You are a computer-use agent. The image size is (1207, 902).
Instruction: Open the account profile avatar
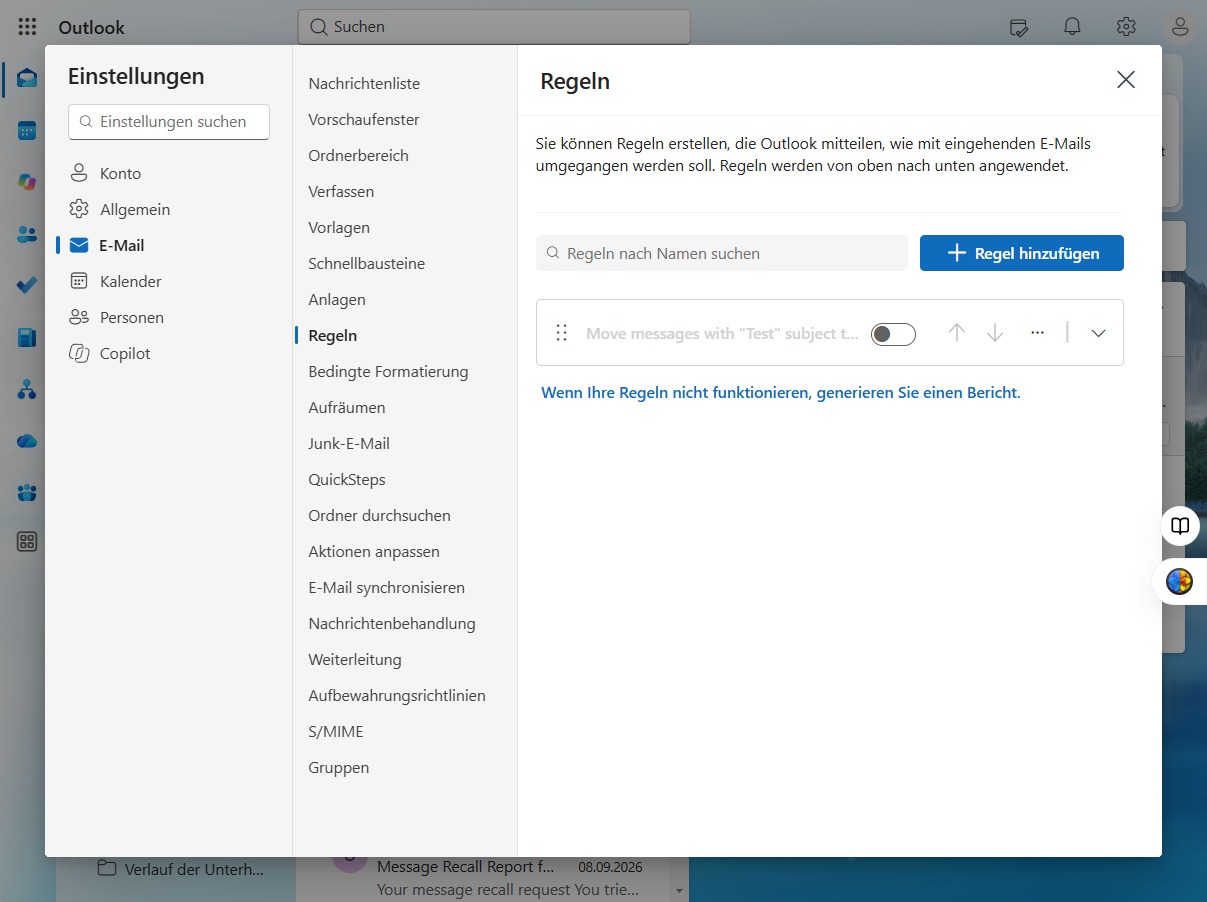(1180, 27)
